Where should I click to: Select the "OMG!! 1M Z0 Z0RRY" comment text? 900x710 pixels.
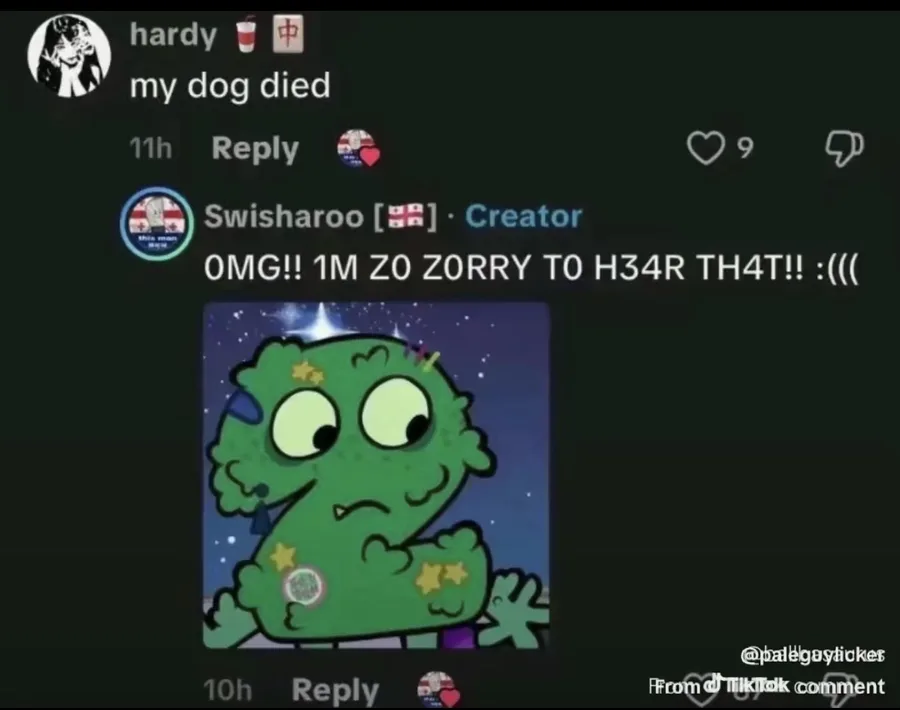click(531, 267)
